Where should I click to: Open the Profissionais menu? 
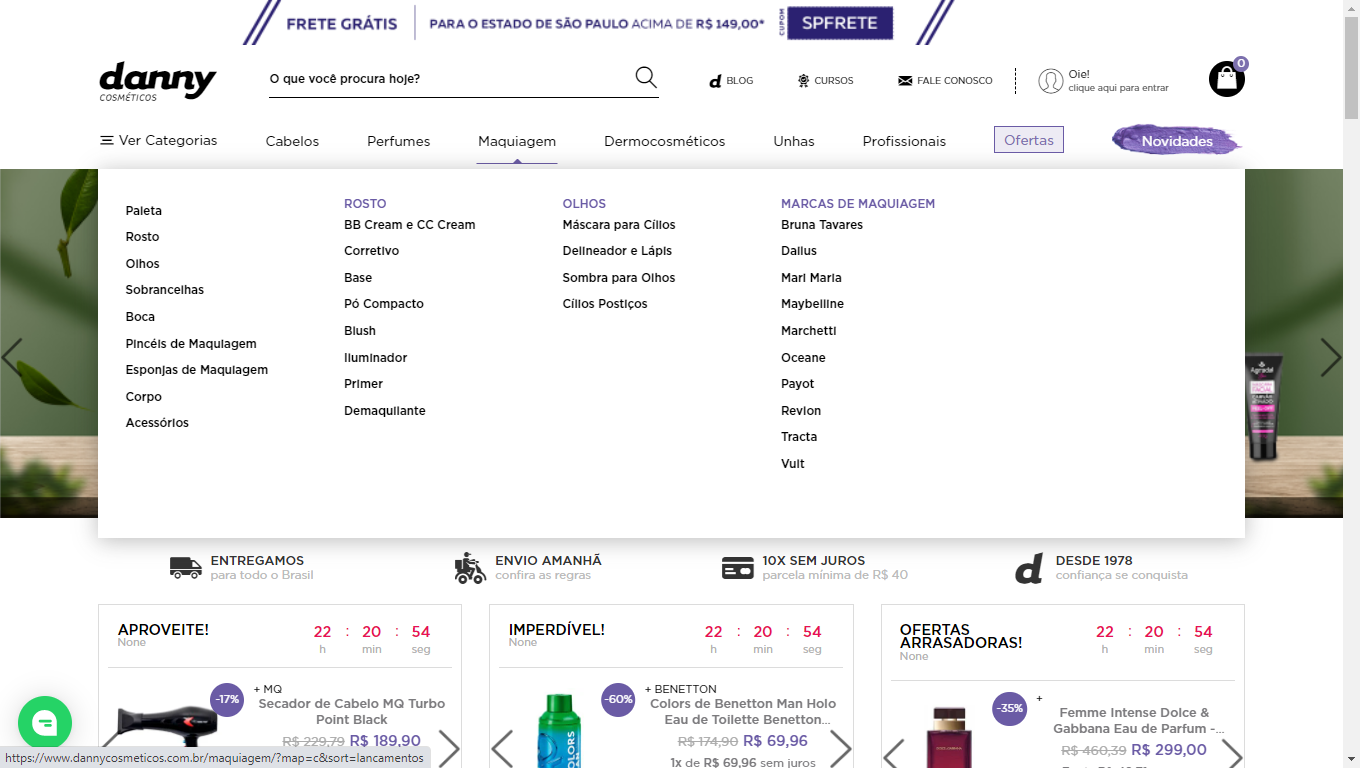pyautogui.click(x=904, y=141)
